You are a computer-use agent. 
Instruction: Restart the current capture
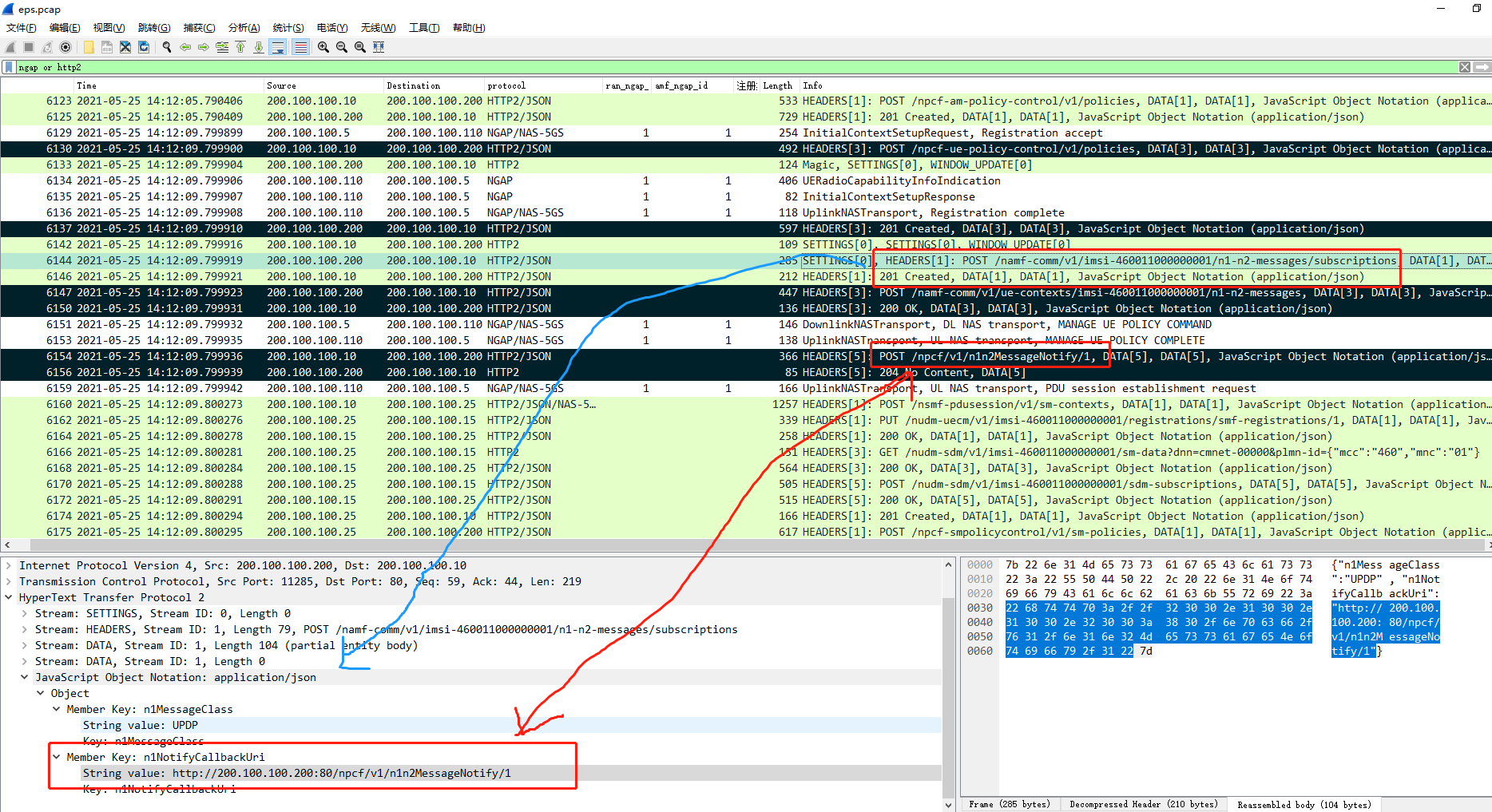(x=47, y=47)
